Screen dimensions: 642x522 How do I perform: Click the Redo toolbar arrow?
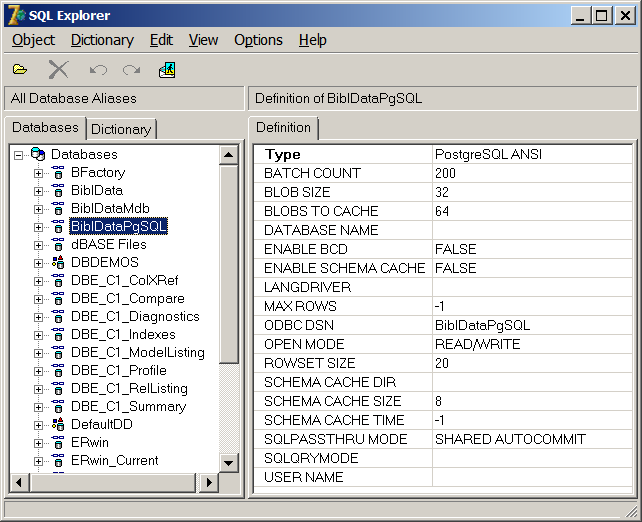pyautogui.click(x=131, y=70)
